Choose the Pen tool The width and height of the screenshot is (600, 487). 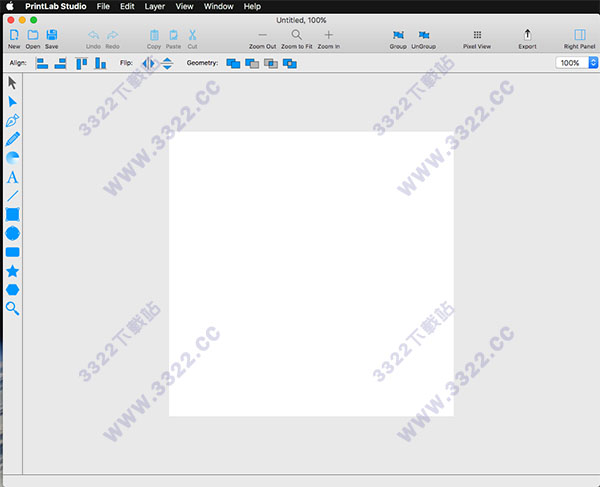tap(12, 121)
